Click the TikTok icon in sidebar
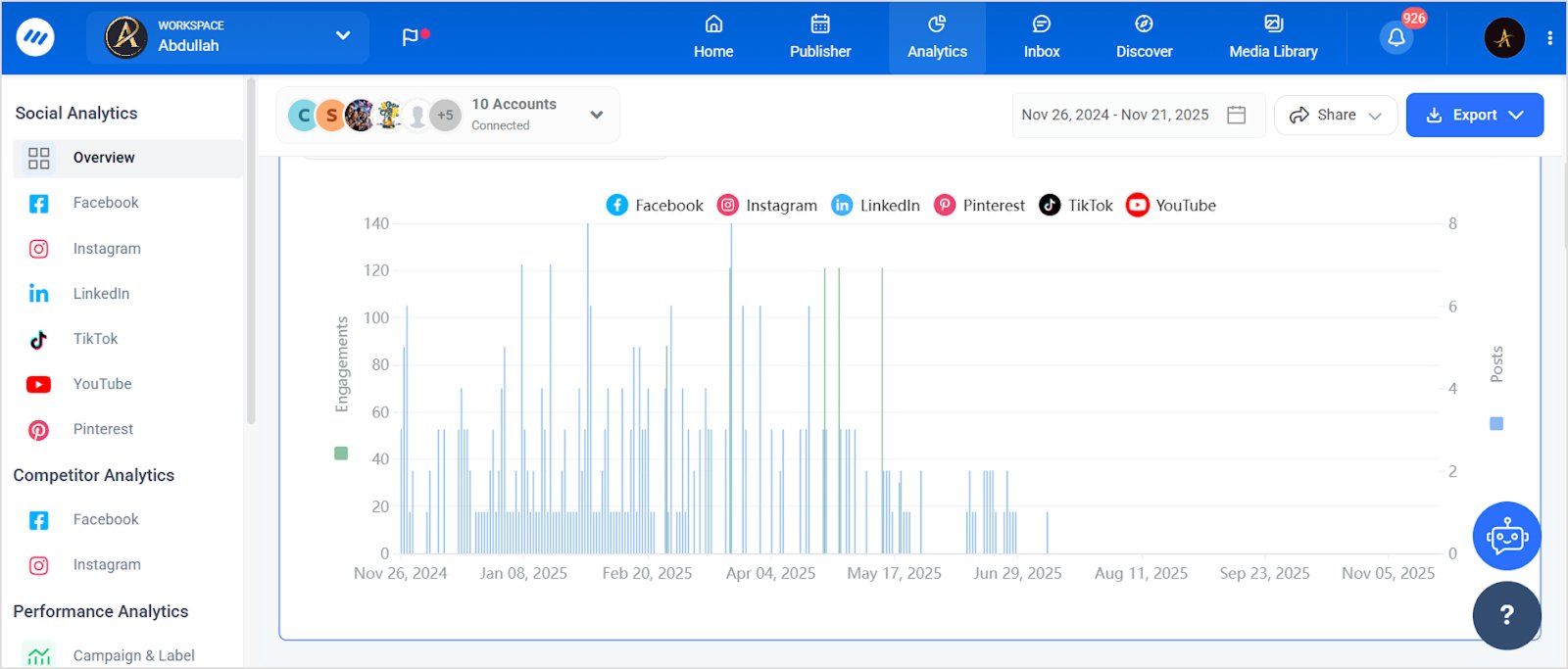 (38, 340)
